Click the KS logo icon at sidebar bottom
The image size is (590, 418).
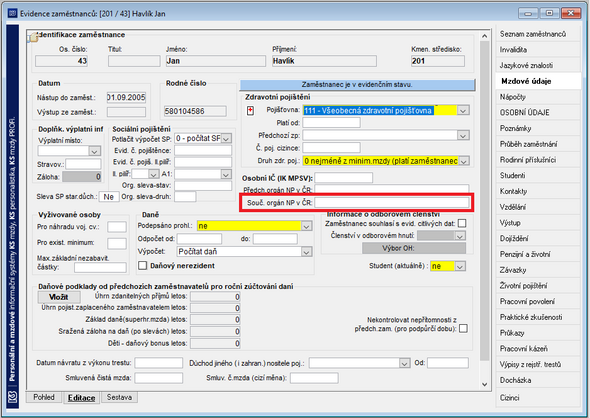pos(13,397)
